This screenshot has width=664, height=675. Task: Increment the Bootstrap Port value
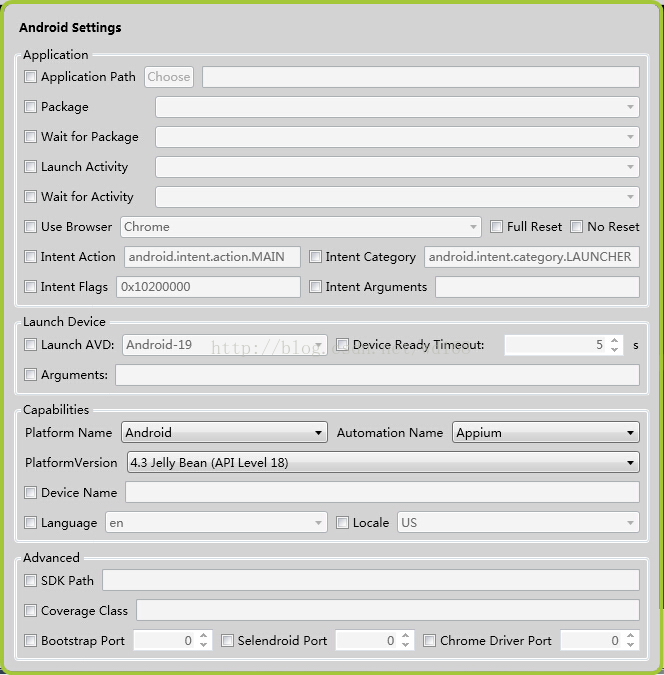(204, 636)
